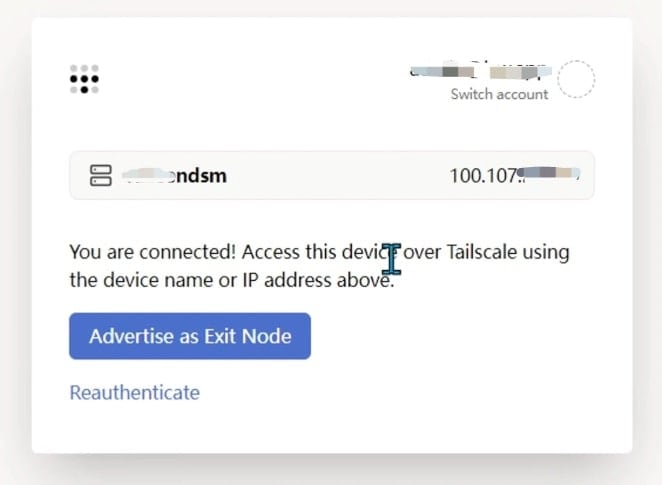Viewport: 662px width, 485px height.
Task: Click the word Tailscale in the message
Action: [482, 252]
